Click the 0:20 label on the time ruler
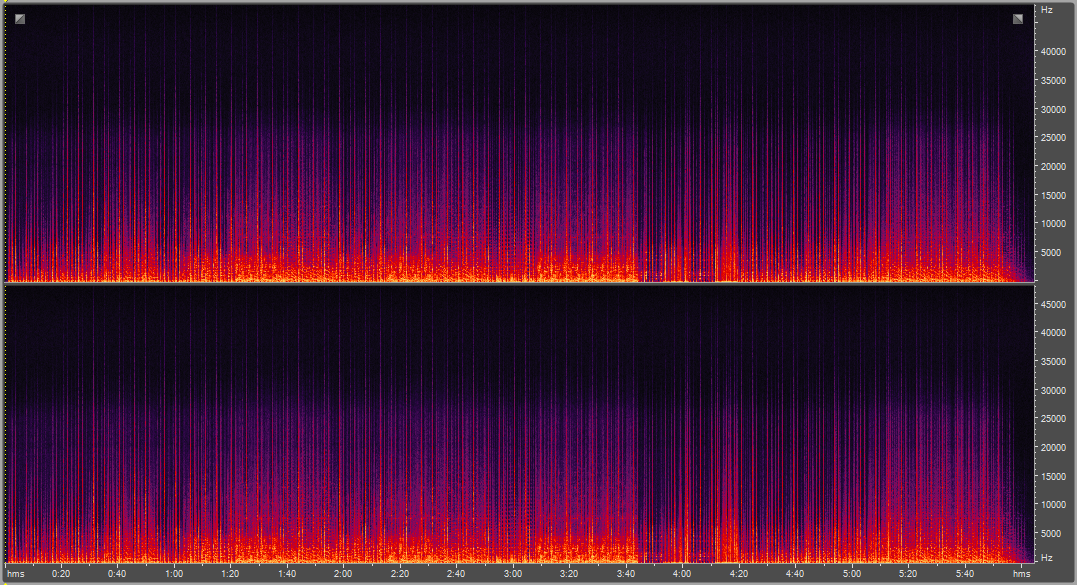 pyautogui.click(x=61, y=574)
